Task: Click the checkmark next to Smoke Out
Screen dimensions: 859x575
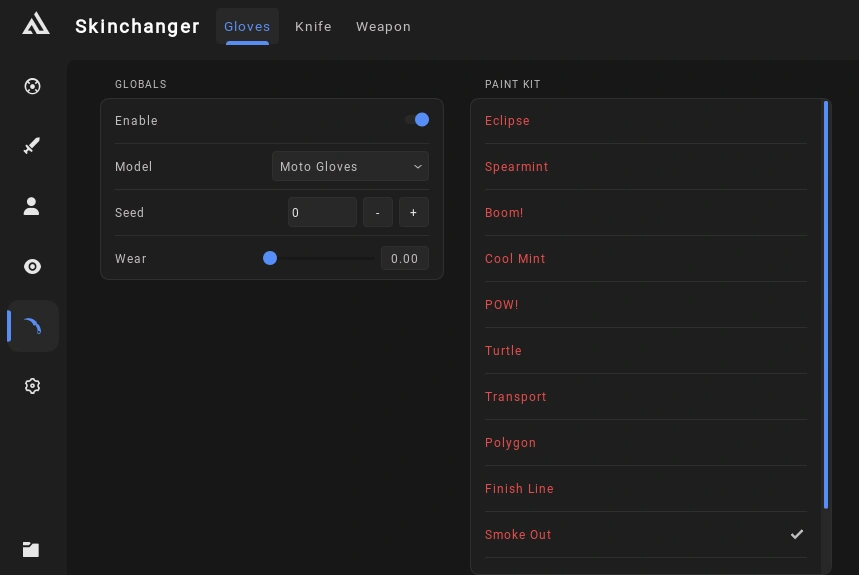Action: click(x=797, y=534)
